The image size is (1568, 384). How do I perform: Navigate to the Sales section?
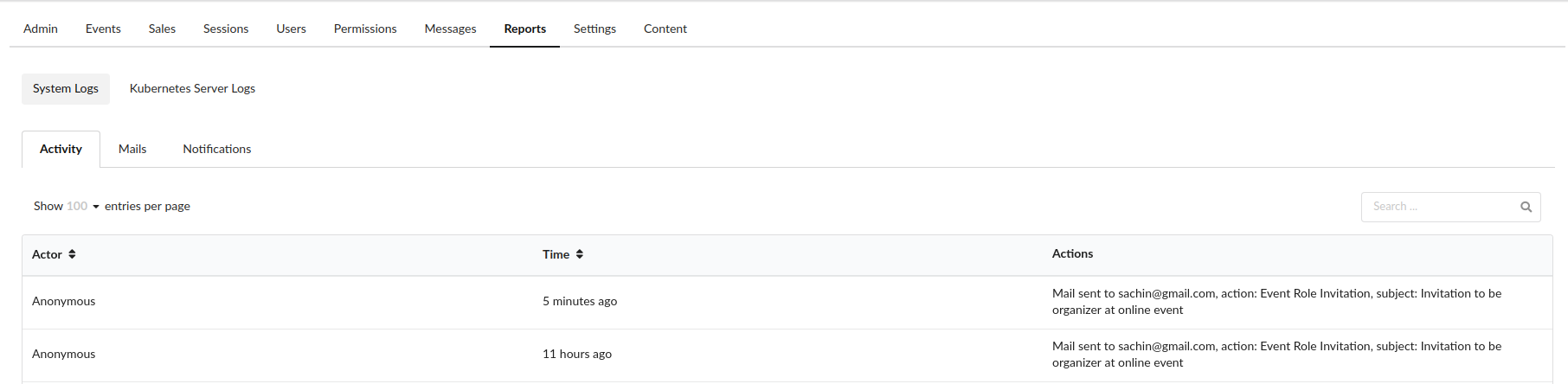(x=162, y=29)
